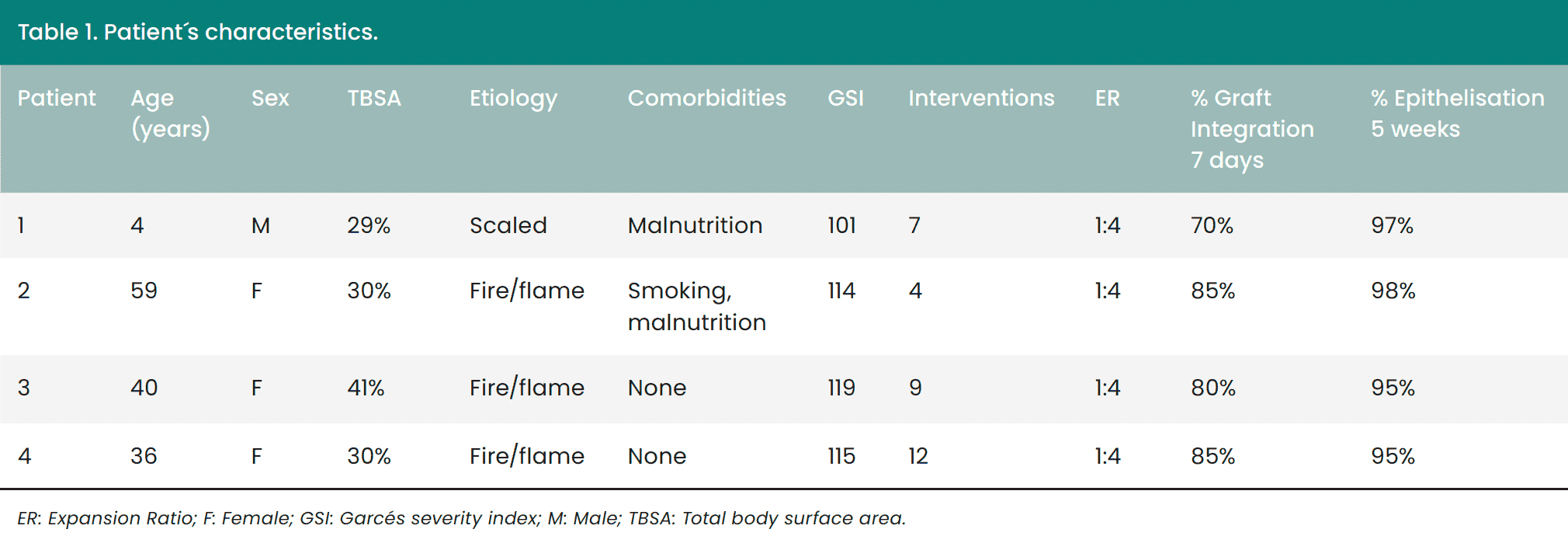Click the abbreviations footnote below the table
1568x550 pixels.
point(462,518)
